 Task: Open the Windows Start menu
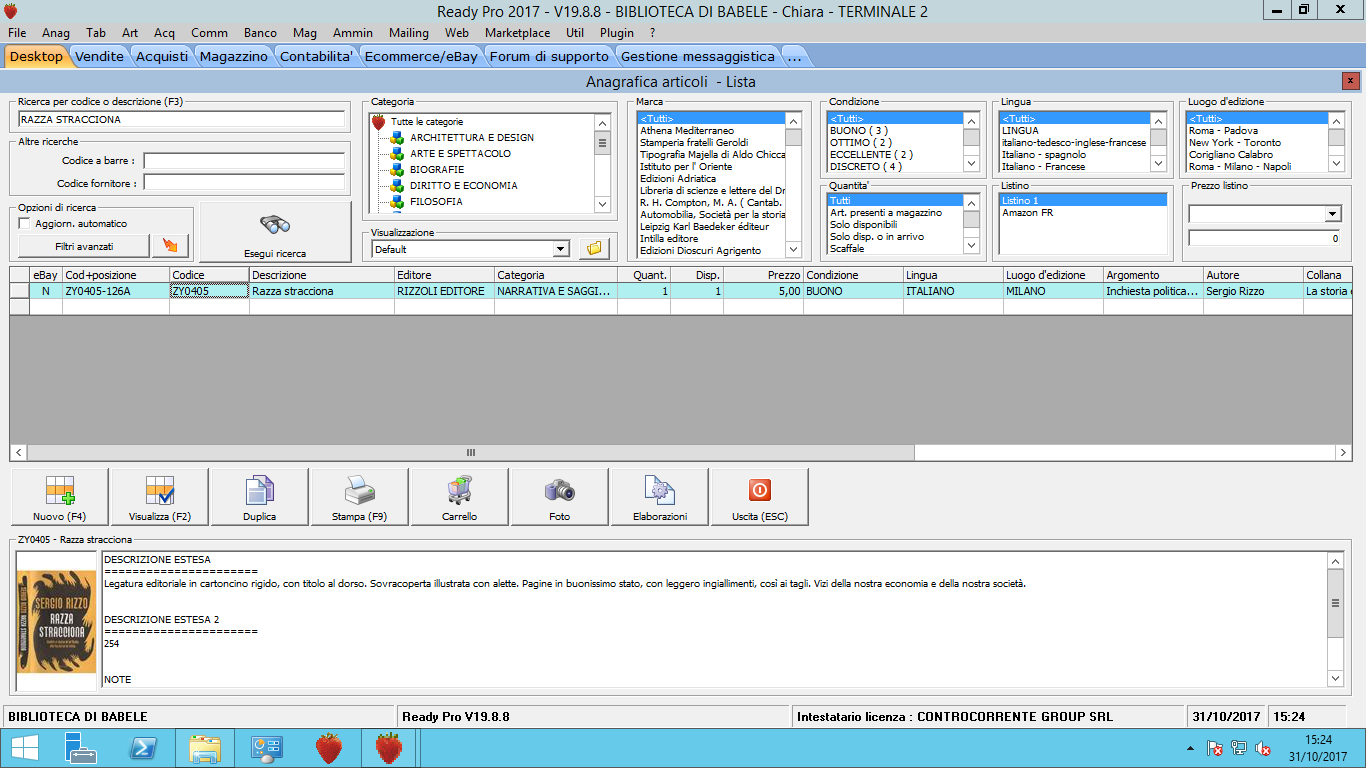24,747
